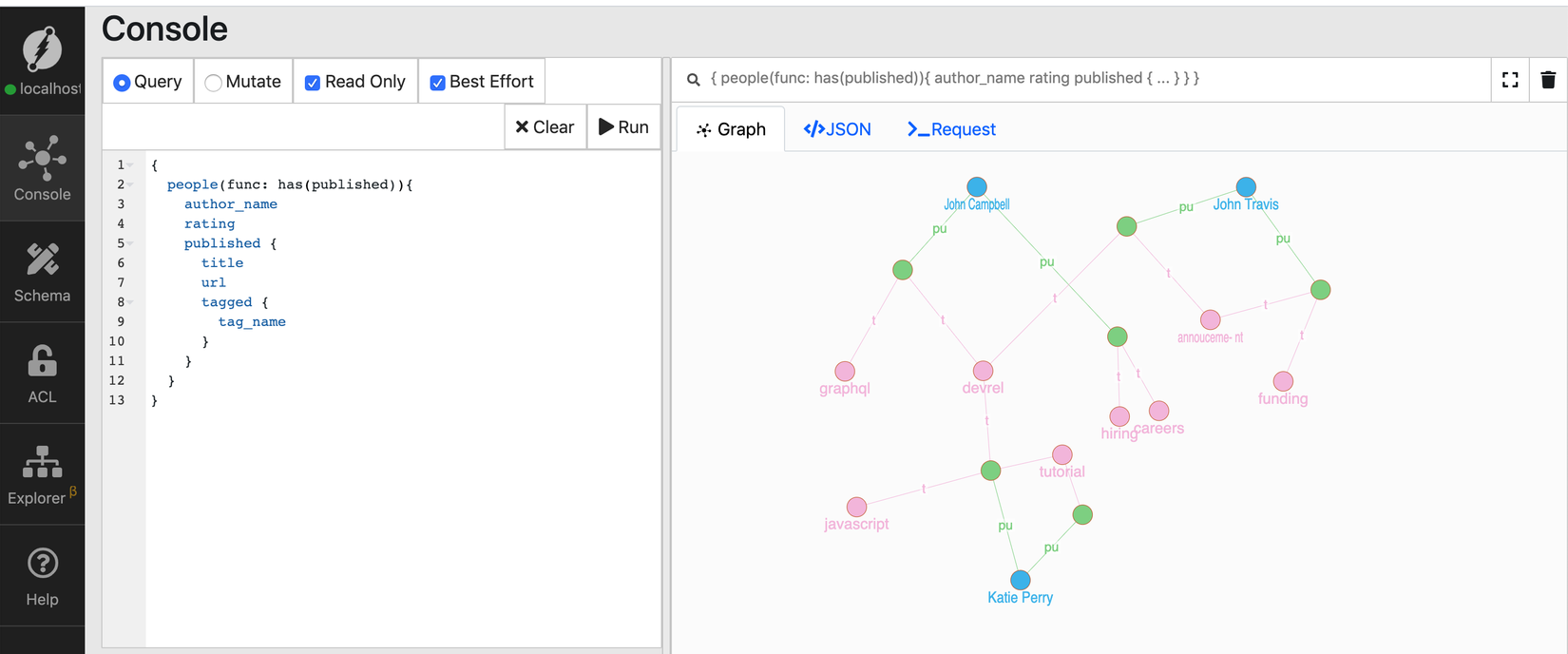This screenshot has width=1568, height=654.
Task: Switch to the JSON tab
Action: pos(837,129)
